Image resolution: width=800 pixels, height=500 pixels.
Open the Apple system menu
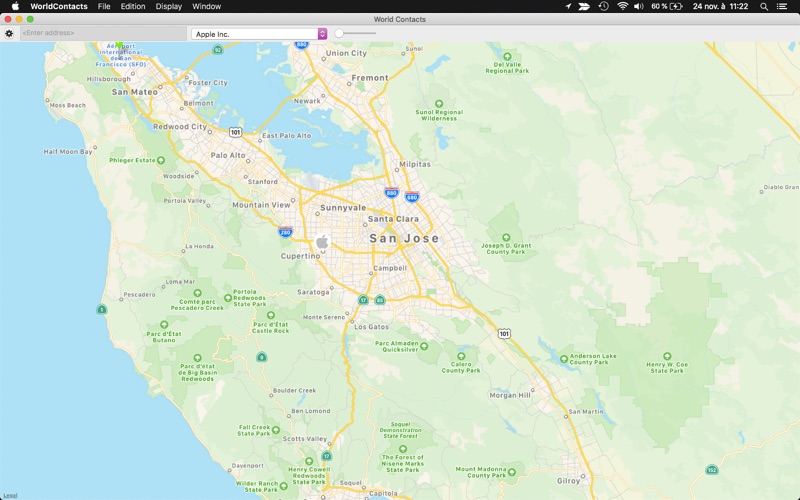15,6
